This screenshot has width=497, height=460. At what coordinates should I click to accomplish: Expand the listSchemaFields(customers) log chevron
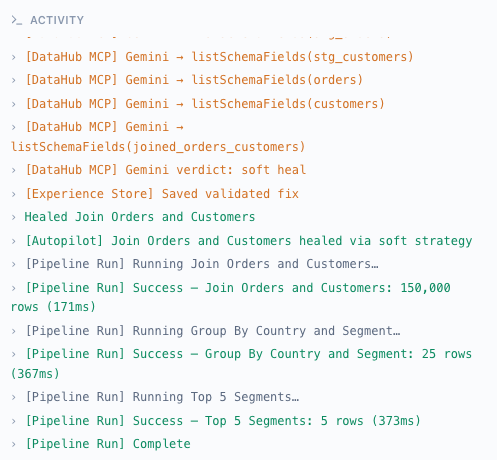[14, 104]
